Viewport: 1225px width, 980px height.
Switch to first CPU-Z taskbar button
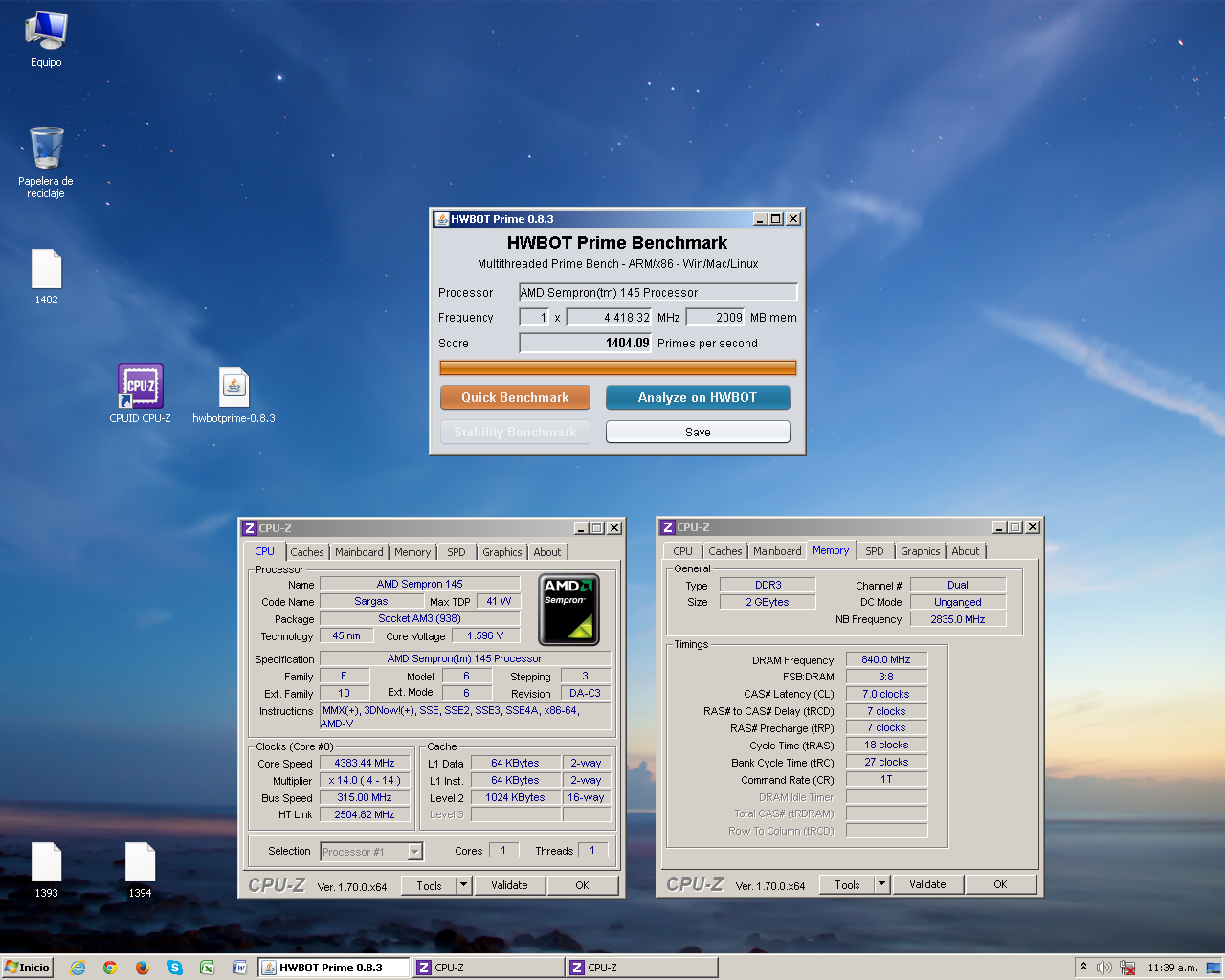(x=488, y=968)
